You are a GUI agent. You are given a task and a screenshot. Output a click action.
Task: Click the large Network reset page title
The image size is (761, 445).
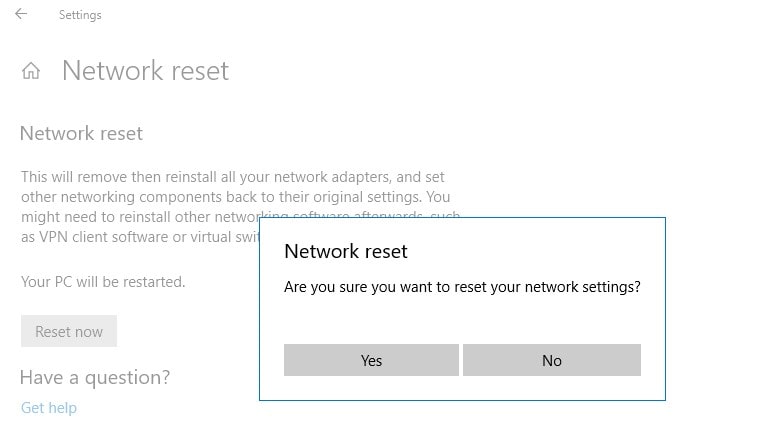pyautogui.click(x=145, y=71)
